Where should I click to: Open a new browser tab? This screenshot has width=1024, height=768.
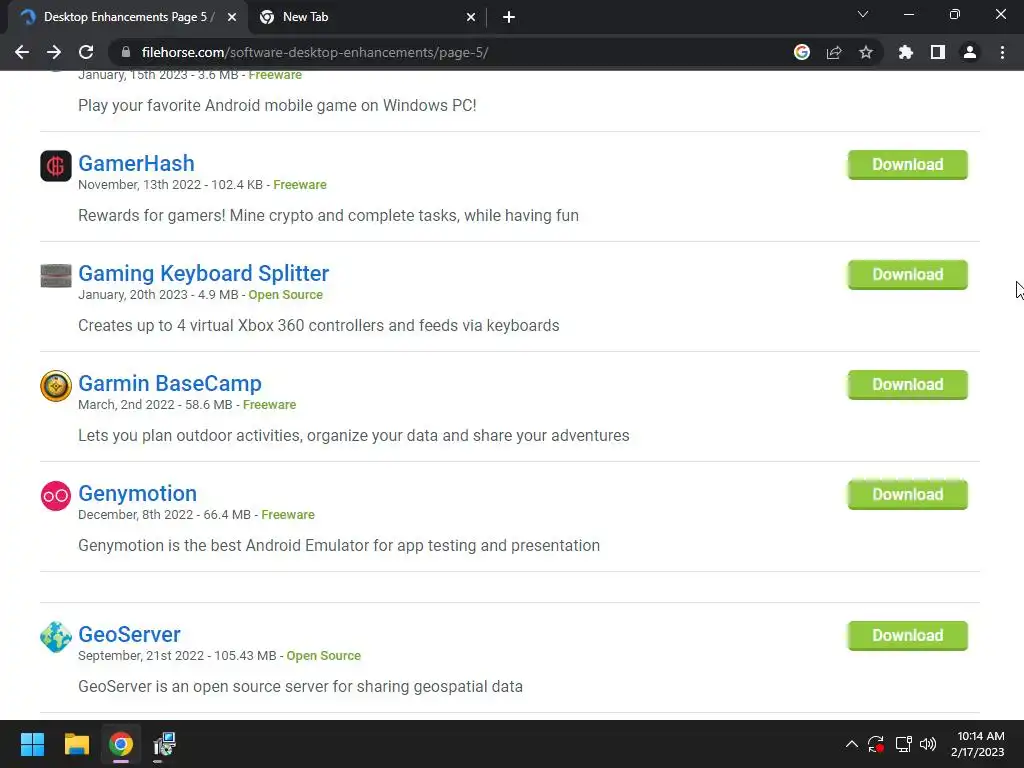[x=509, y=17]
